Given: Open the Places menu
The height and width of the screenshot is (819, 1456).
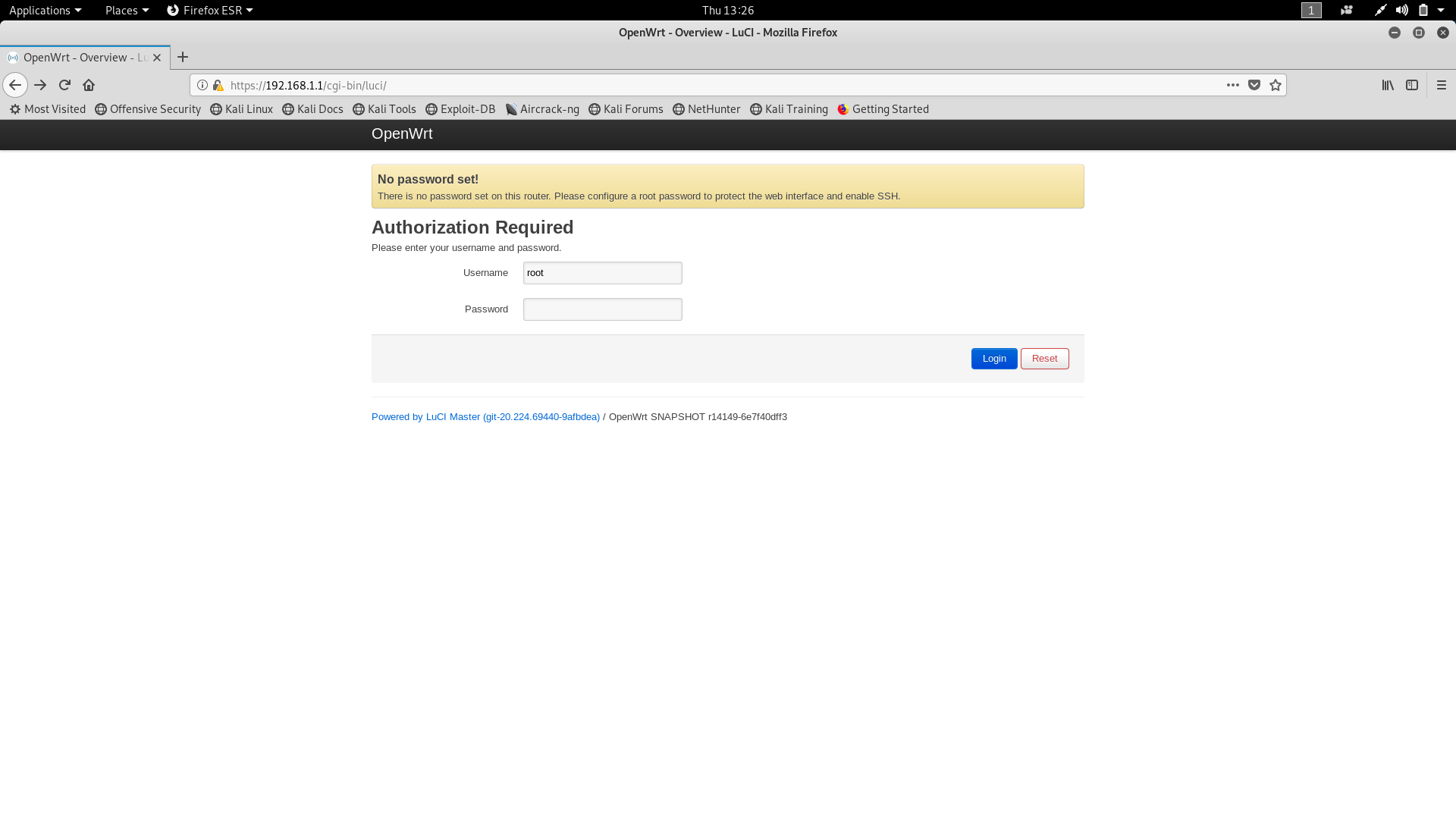Looking at the screenshot, I should point(127,10).
